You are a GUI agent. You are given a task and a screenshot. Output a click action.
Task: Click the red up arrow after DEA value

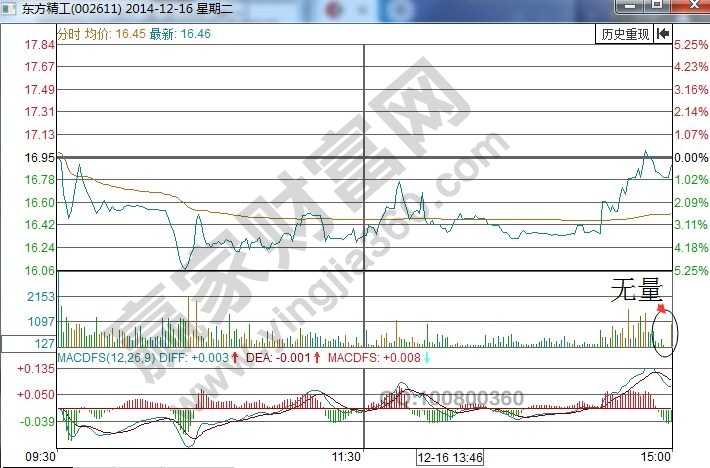317,357
